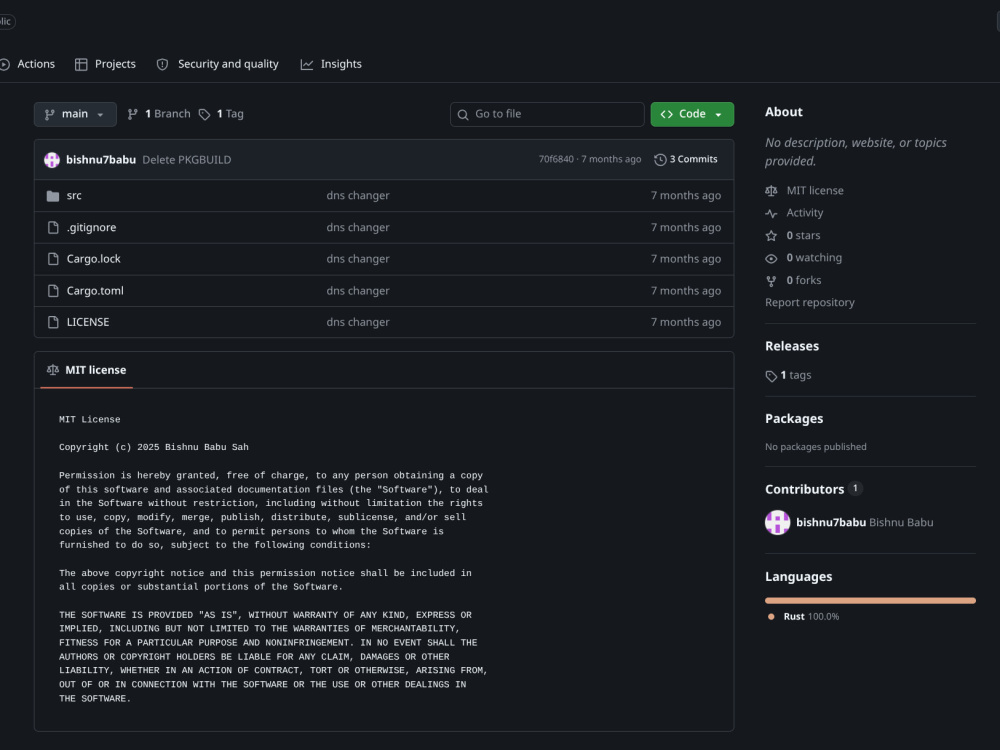Click the search icon in Go to file
The width and height of the screenshot is (1000, 750).
pyautogui.click(x=463, y=115)
